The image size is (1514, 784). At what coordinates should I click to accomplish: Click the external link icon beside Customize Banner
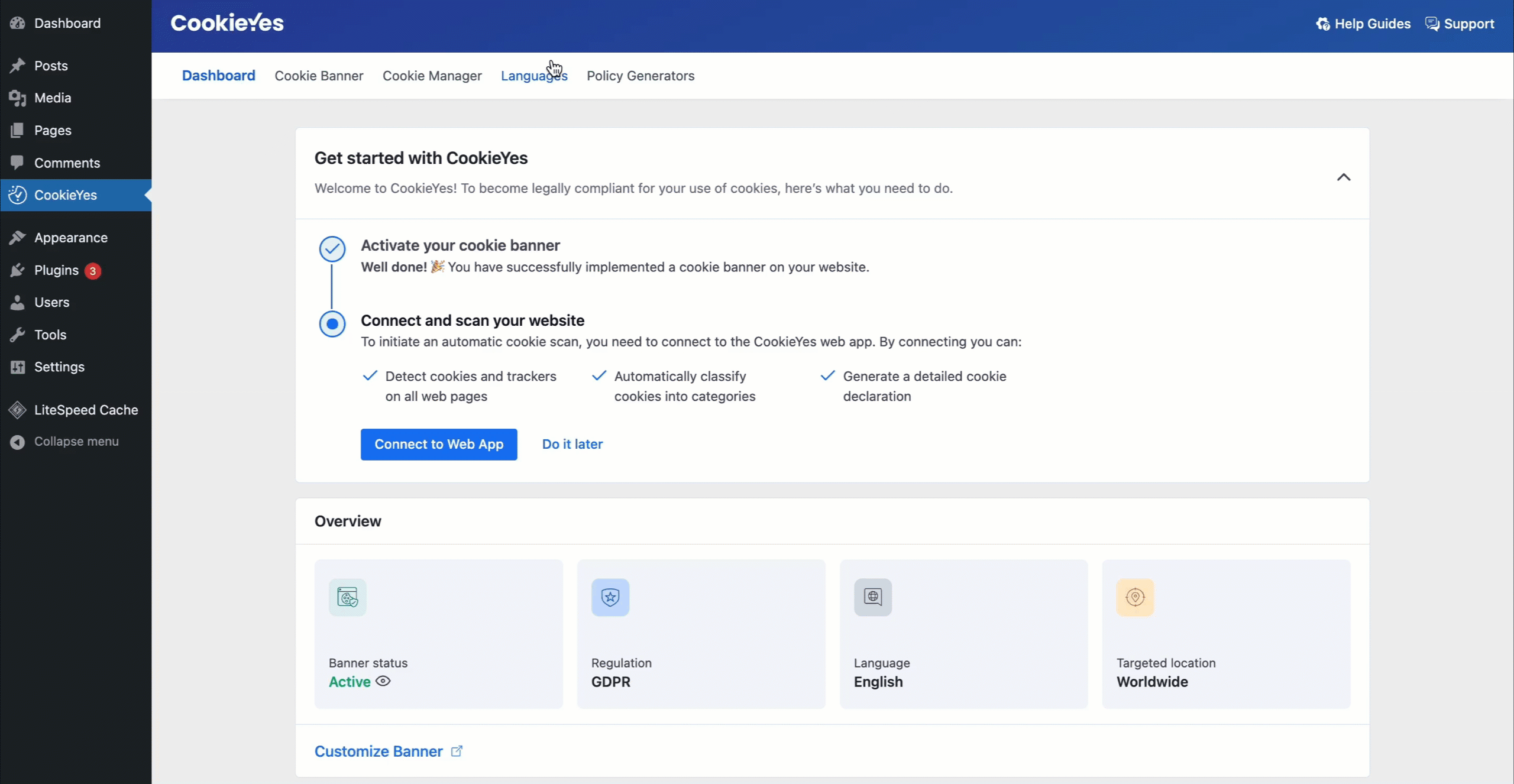[457, 751]
